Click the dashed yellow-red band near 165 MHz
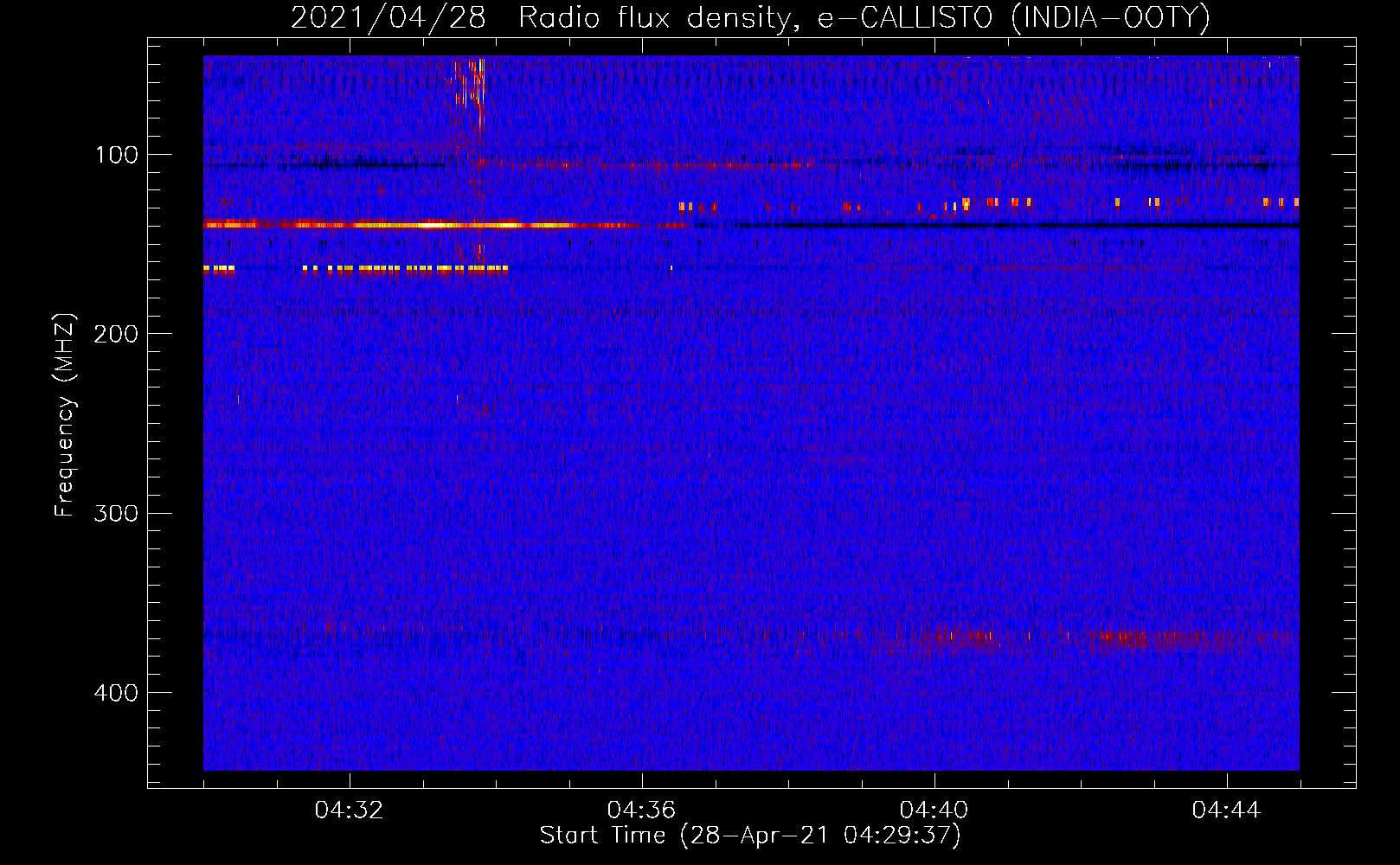 [356, 269]
